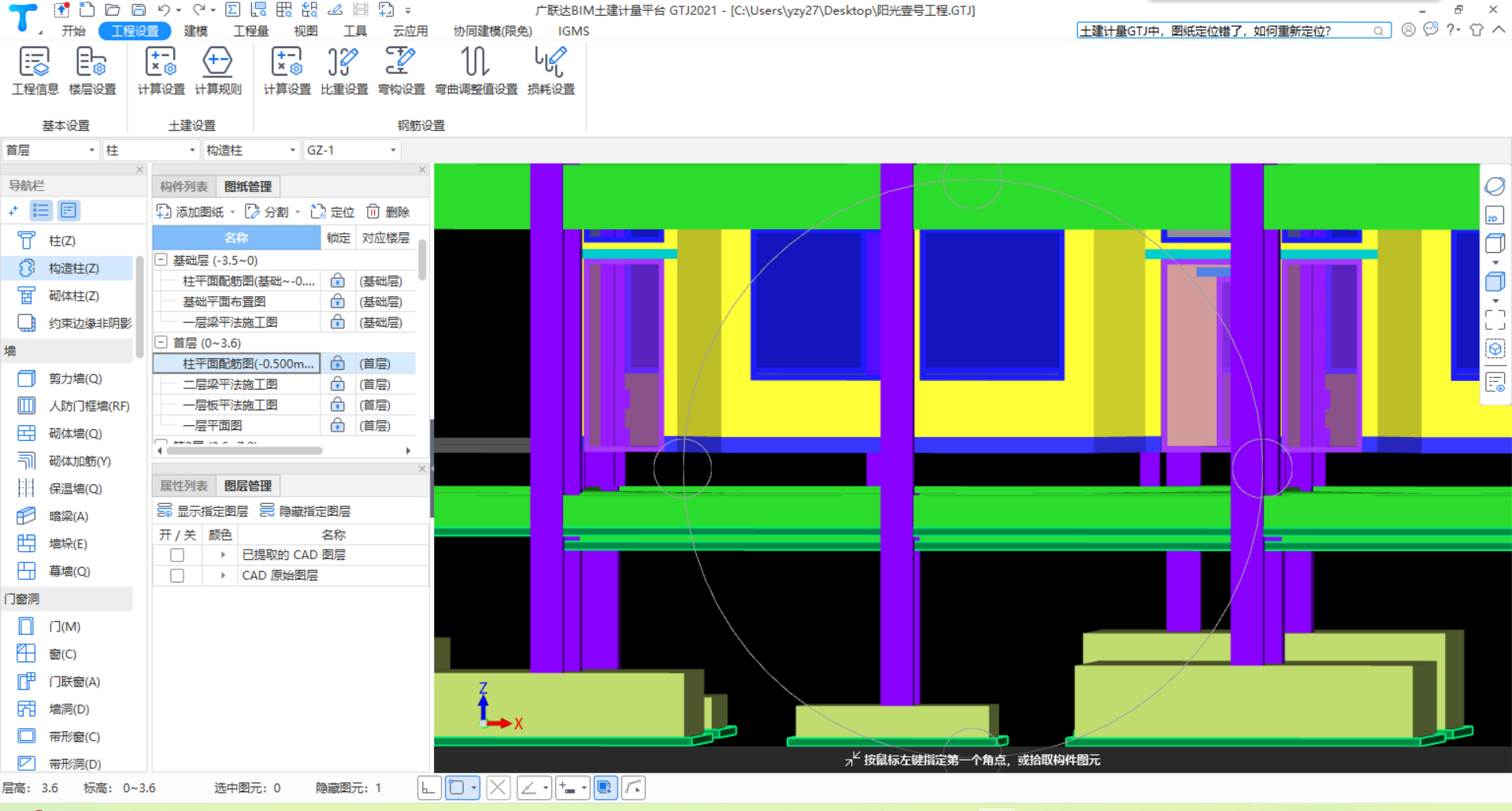Click the Redo arrow icon
Viewport: 1512px width, 811px height.
click(198, 10)
